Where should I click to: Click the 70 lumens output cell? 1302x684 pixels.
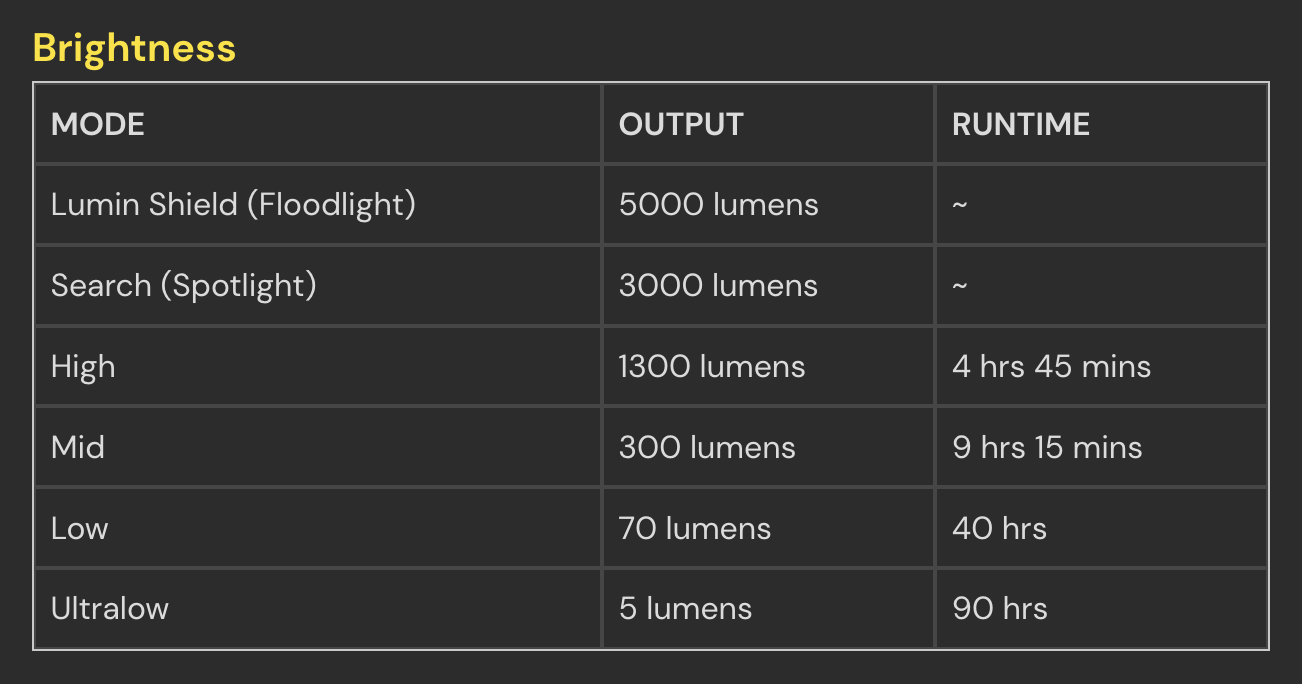(768, 528)
